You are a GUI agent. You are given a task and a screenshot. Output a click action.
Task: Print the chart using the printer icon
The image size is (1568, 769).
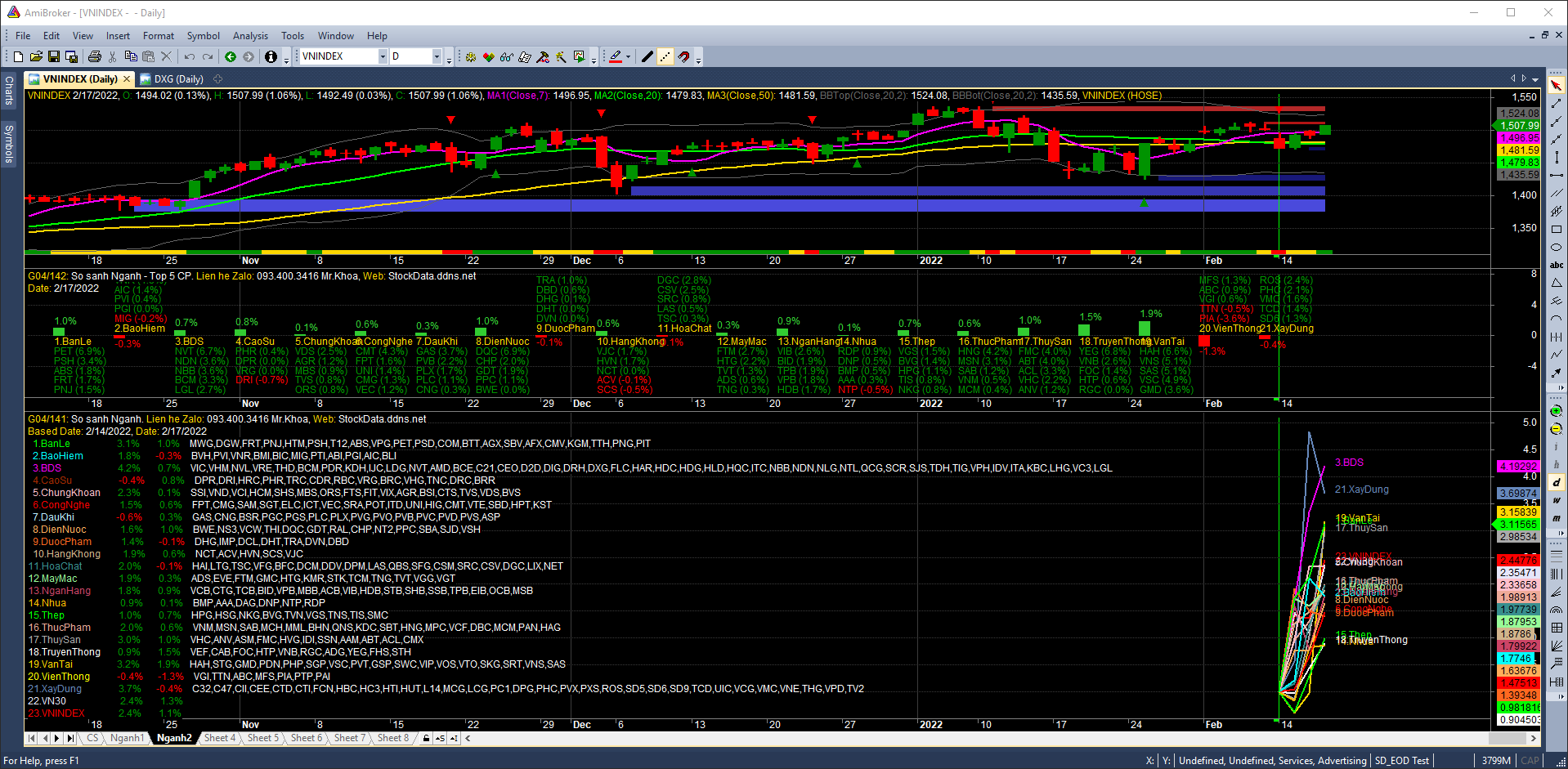(95, 56)
